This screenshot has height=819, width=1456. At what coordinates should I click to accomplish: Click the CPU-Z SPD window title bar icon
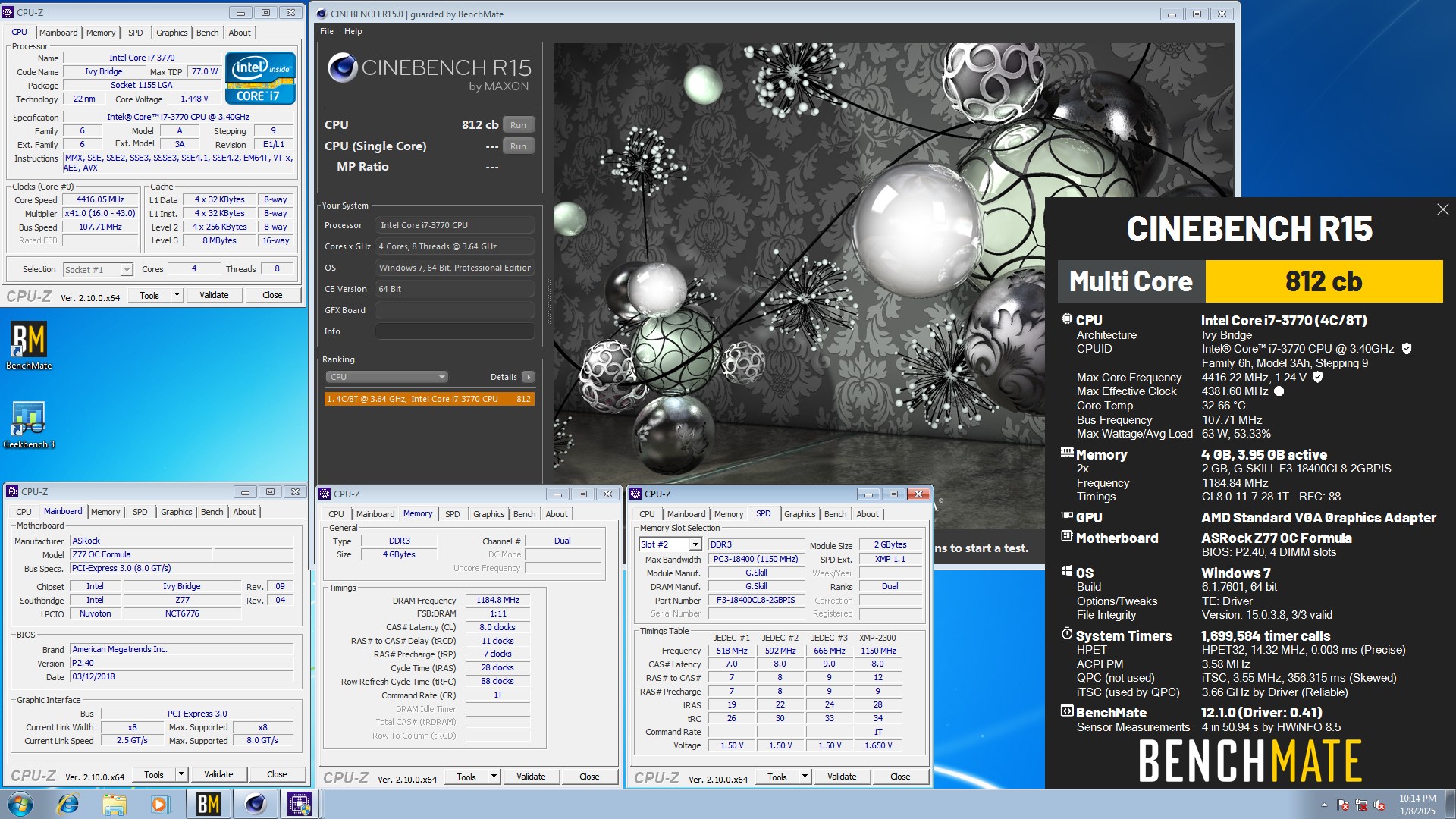(x=635, y=494)
